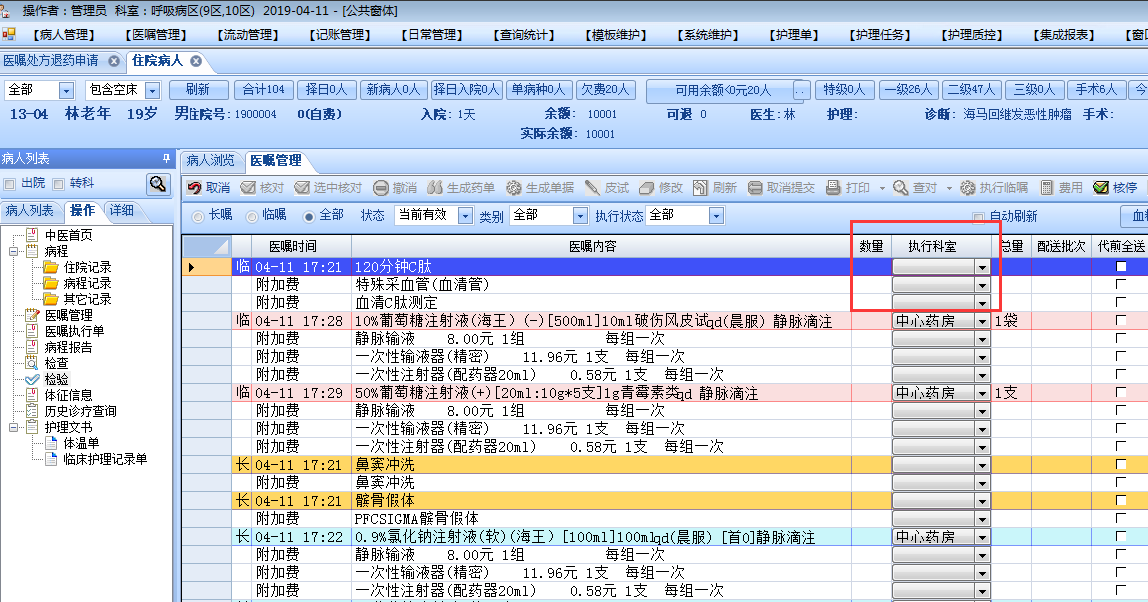Screen dimensions: 1148x602
Task: Click the 合计104 button
Action: (264, 89)
